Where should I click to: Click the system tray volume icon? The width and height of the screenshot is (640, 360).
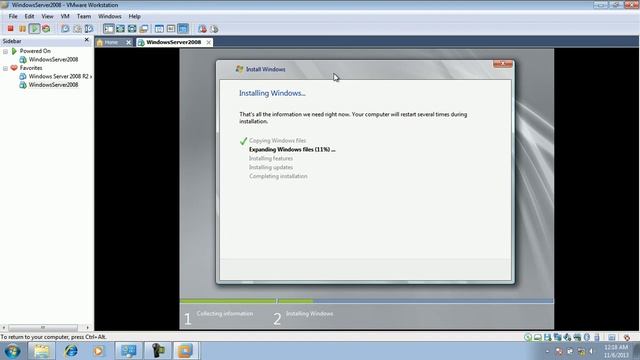tap(591, 351)
